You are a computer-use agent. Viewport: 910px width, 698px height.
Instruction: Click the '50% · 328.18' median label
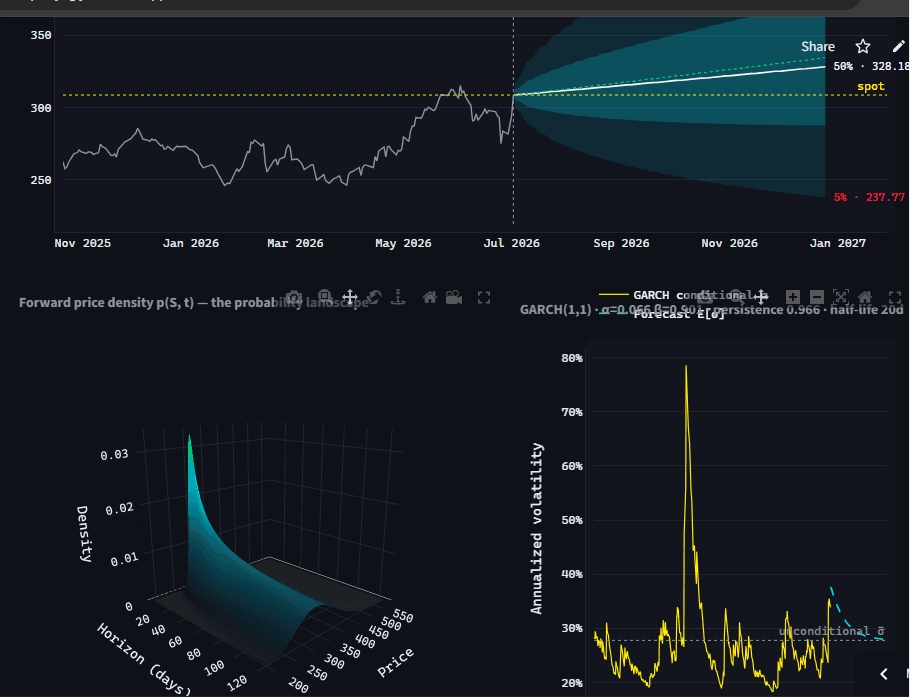point(871,66)
